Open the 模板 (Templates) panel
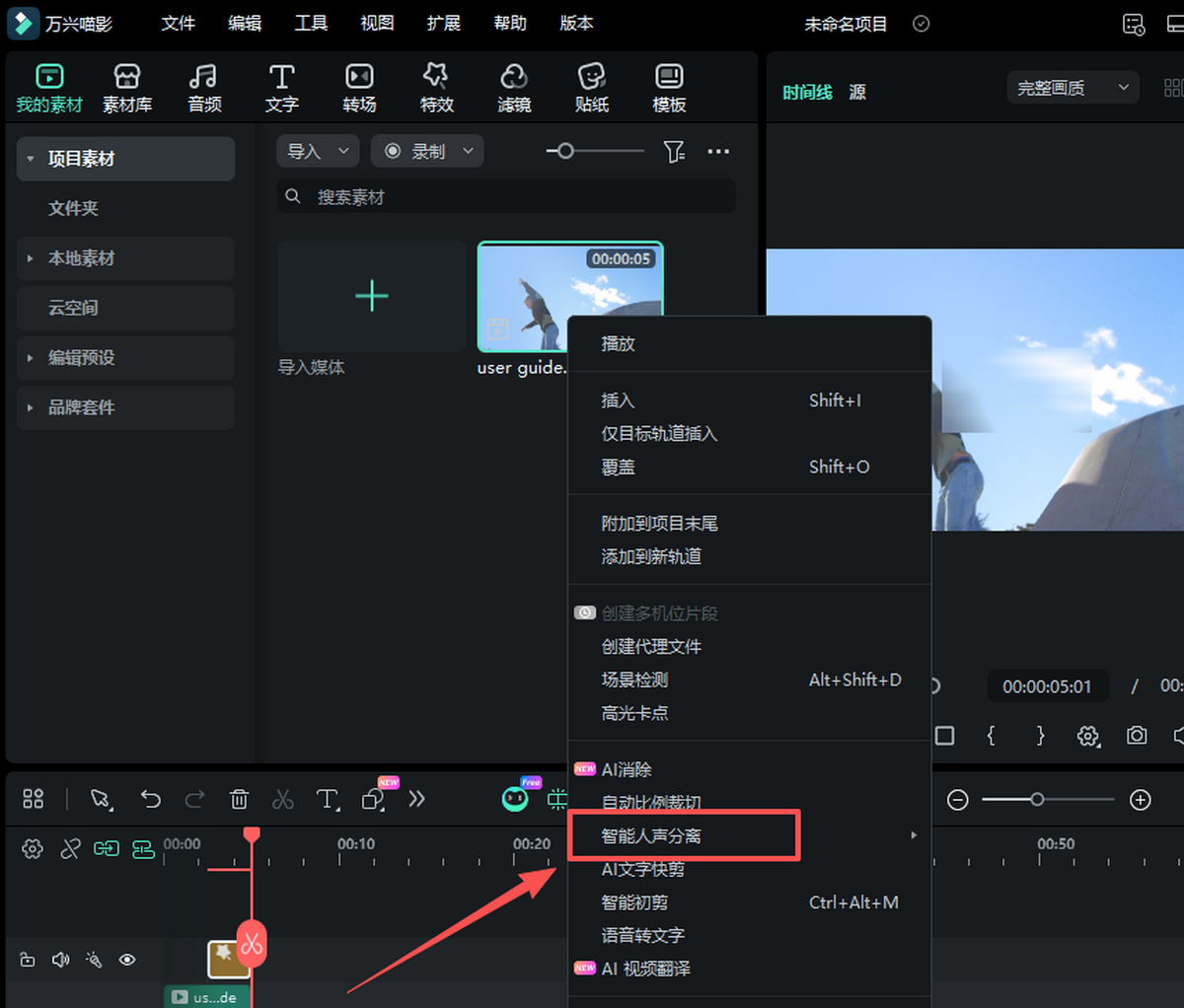The width and height of the screenshot is (1184, 1008). [669, 87]
